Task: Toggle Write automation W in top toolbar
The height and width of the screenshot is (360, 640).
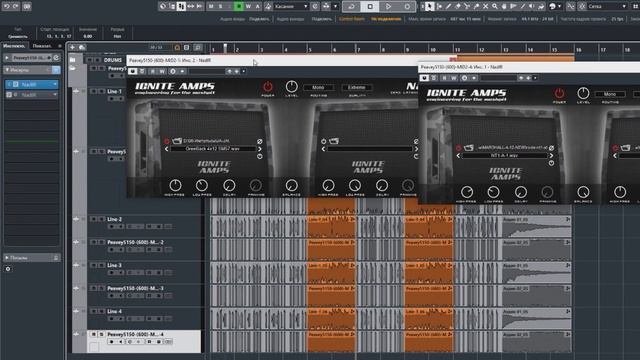Action: click(x=248, y=6)
